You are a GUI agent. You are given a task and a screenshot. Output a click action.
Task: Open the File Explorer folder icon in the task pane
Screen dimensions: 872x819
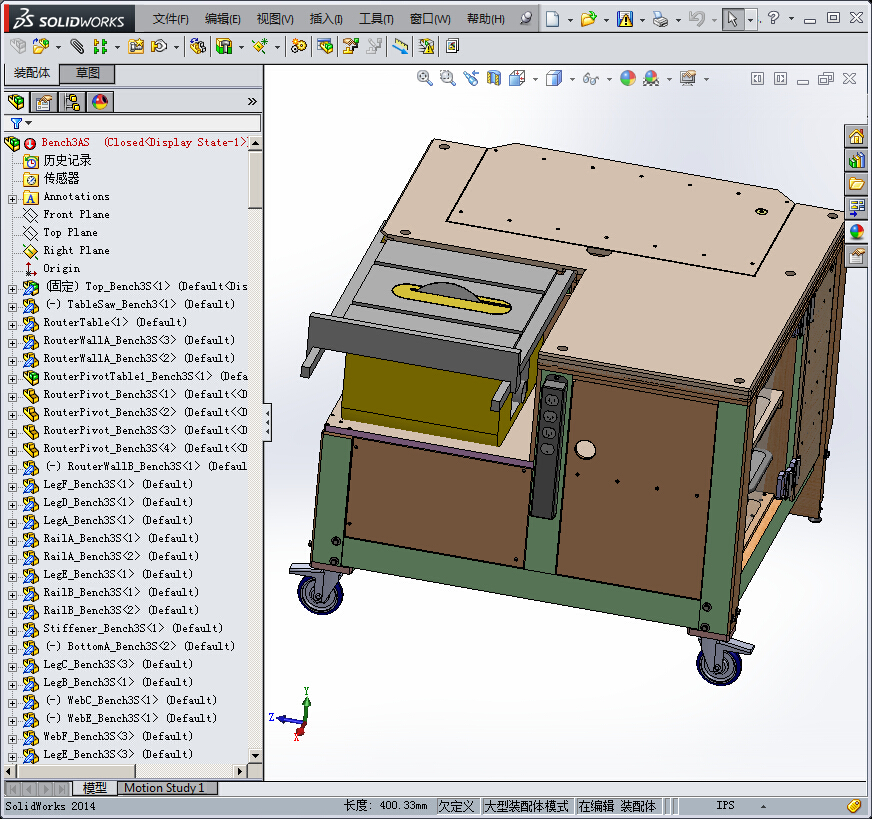click(857, 184)
